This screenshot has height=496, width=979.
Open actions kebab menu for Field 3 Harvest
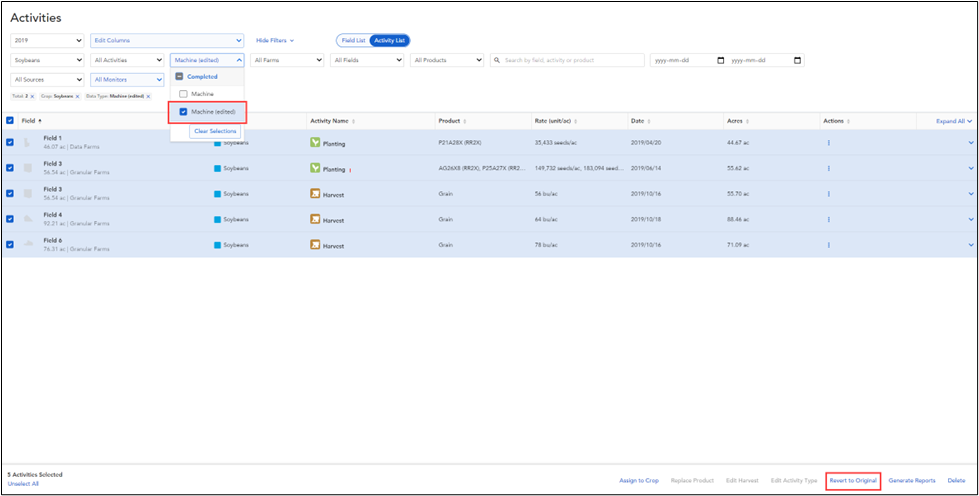pyautogui.click(x=829, y=194)
